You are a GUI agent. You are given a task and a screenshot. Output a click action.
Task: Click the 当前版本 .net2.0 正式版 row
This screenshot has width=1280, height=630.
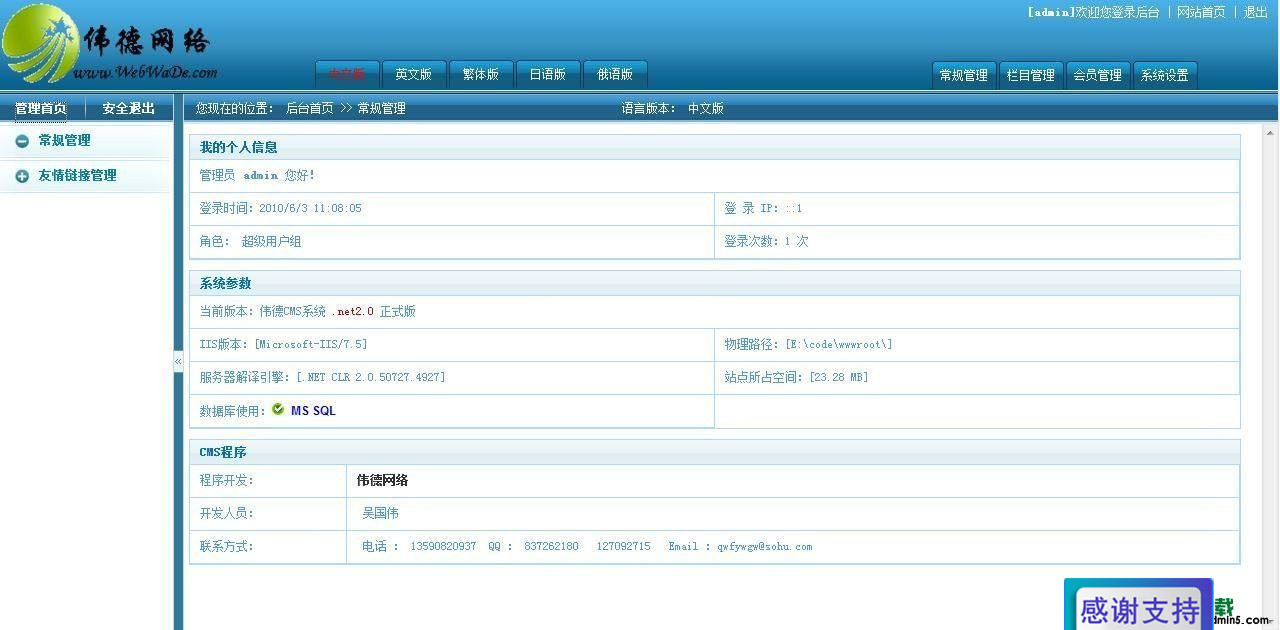click(x=714, y=312)
